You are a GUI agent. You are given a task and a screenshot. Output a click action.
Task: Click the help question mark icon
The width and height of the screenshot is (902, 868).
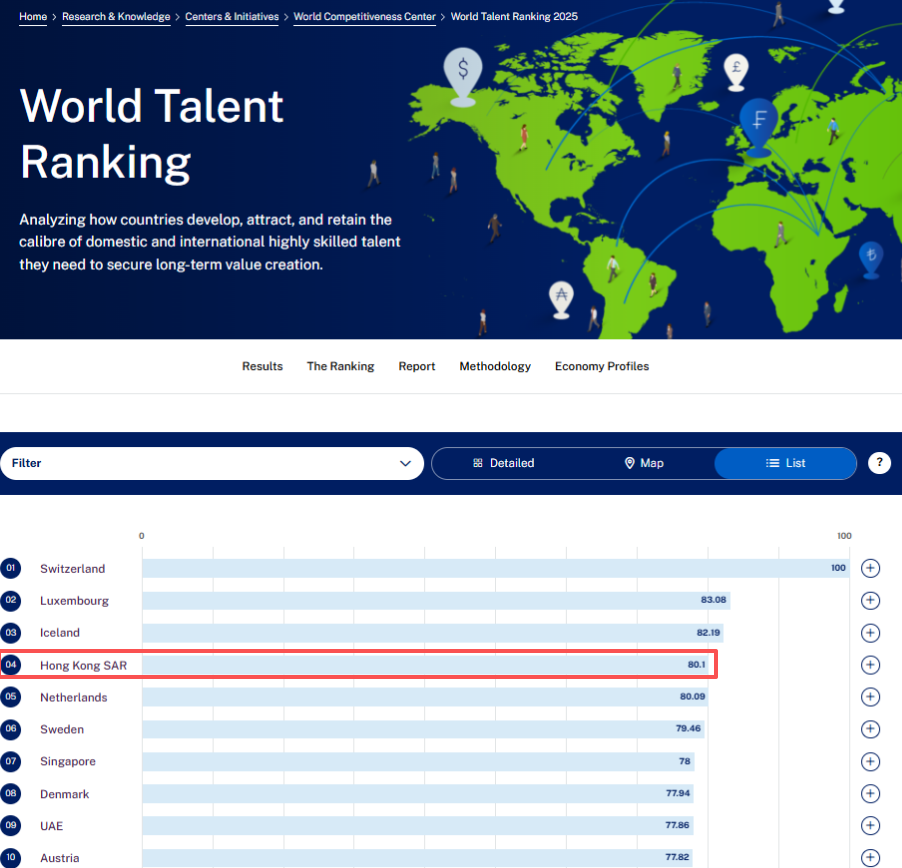coord(879,463)
